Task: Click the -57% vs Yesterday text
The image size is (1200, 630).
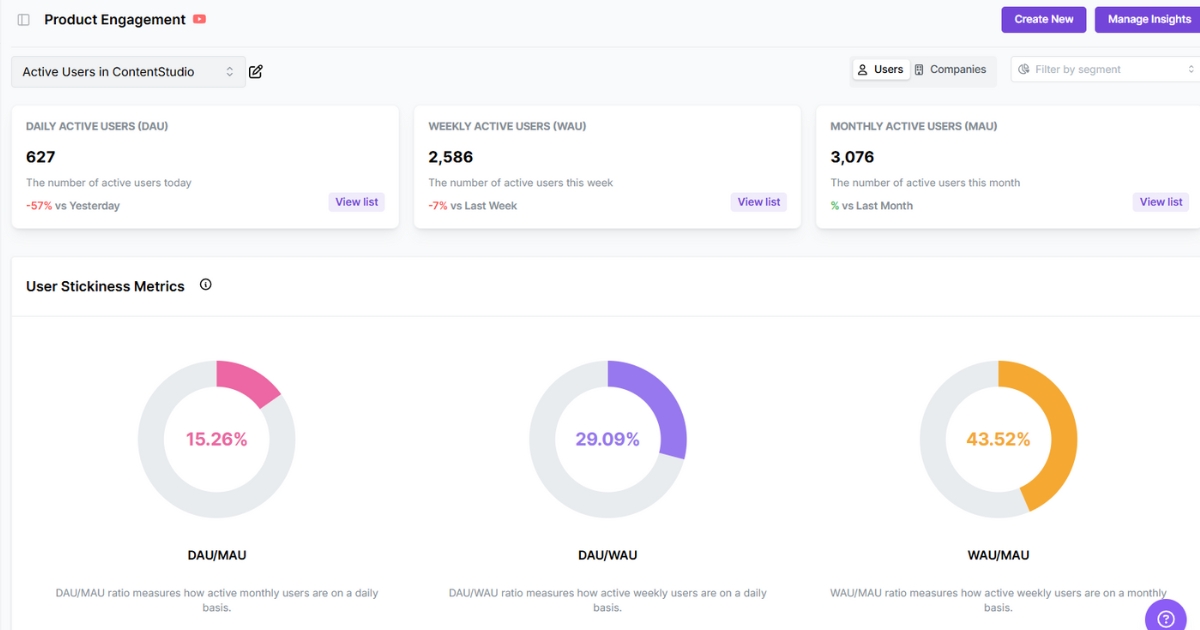Action: tap(73, 206)
